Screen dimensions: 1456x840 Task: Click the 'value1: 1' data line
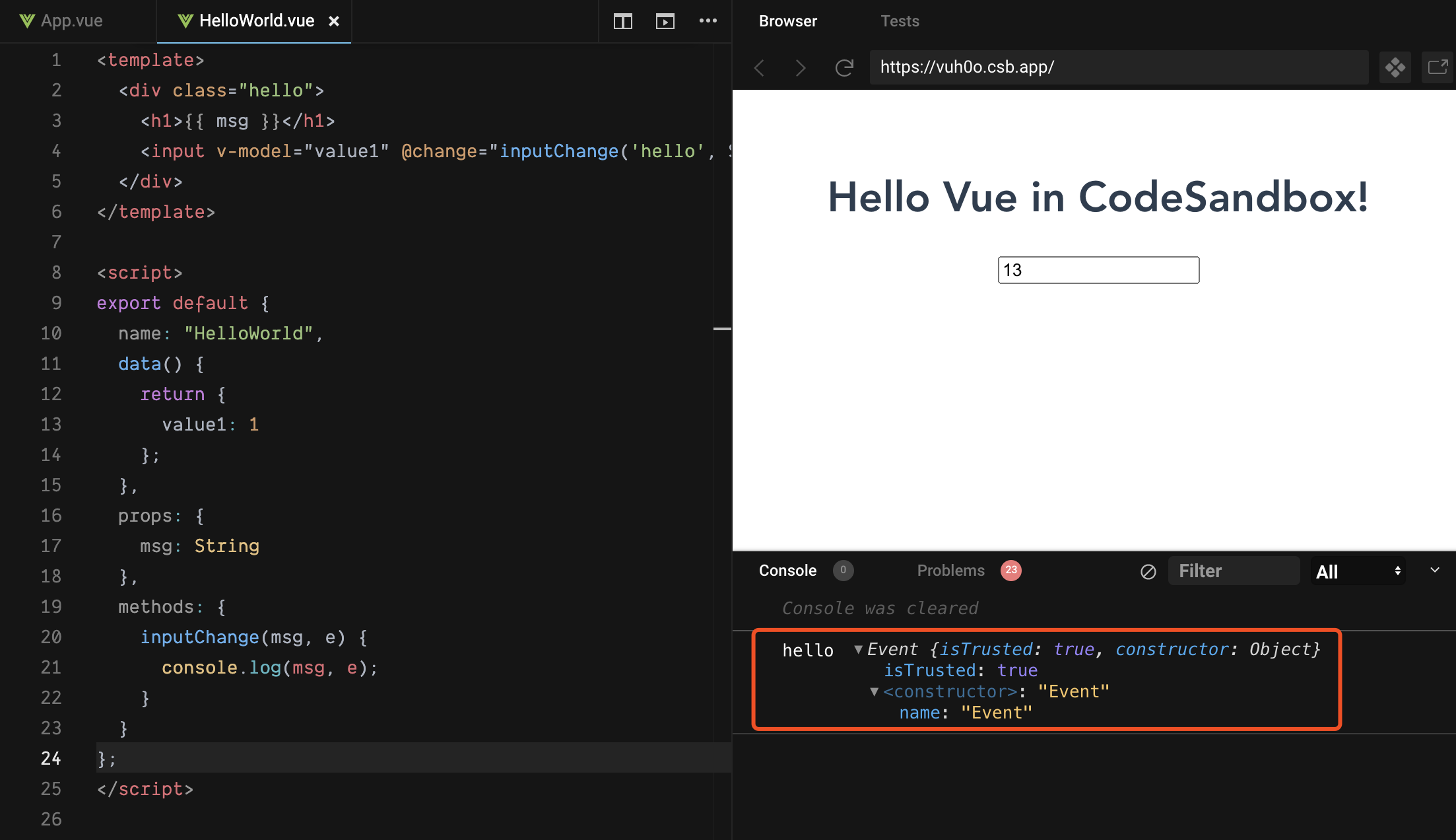[211, 425]
